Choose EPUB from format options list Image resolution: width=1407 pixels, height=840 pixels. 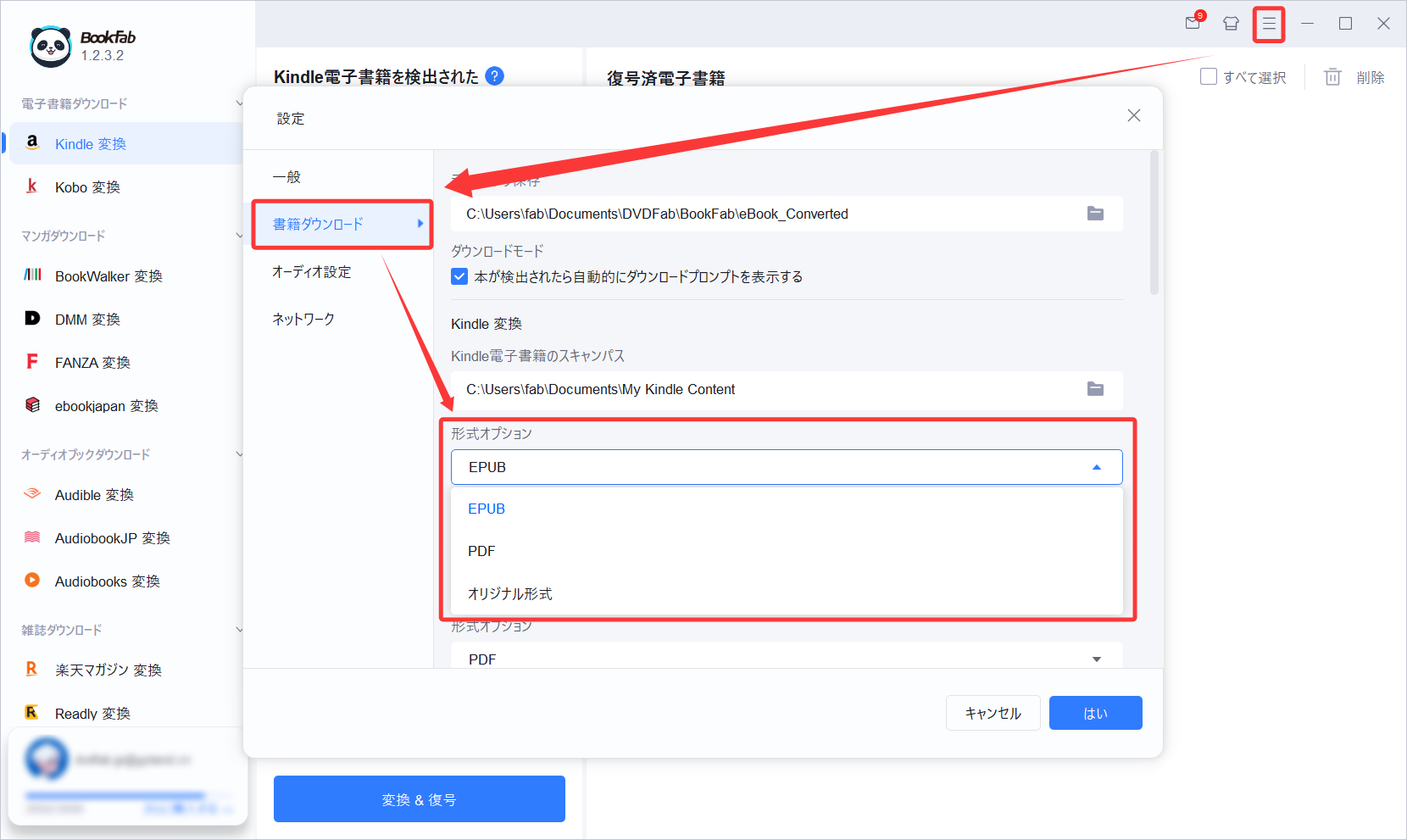[x=787, y=509]
